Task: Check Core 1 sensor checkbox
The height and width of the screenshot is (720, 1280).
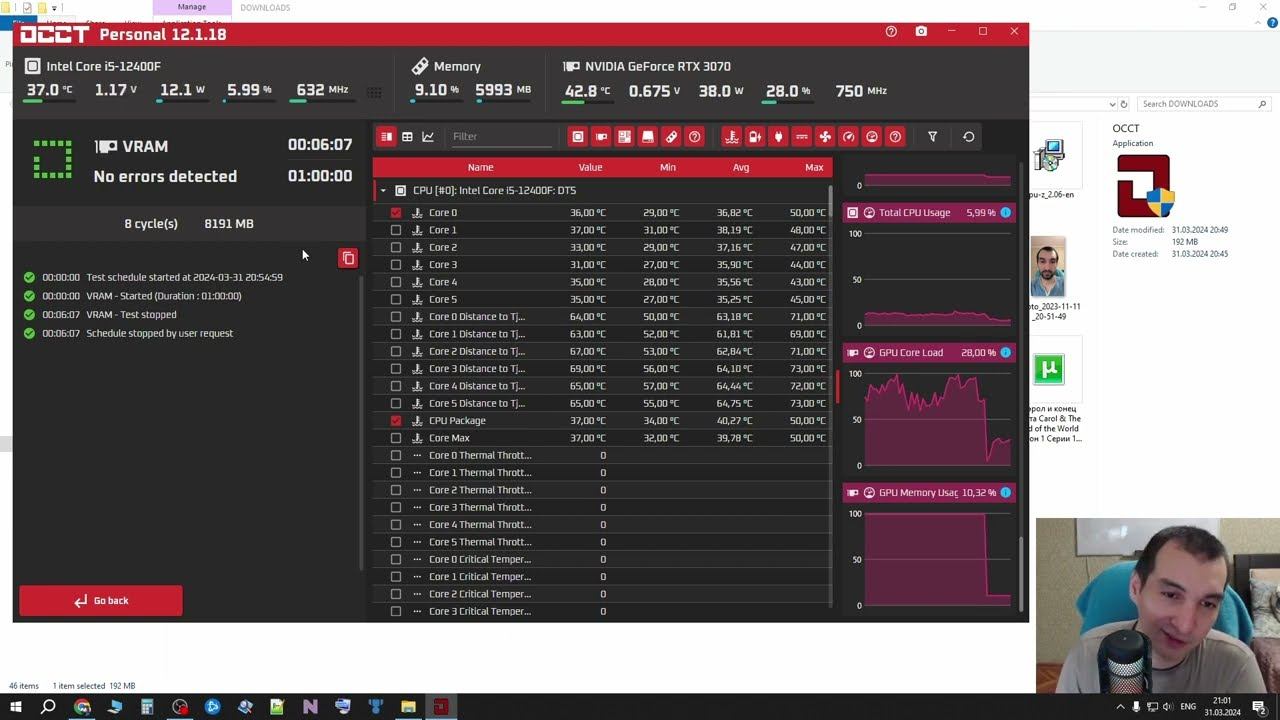Action: coord(396,230)
